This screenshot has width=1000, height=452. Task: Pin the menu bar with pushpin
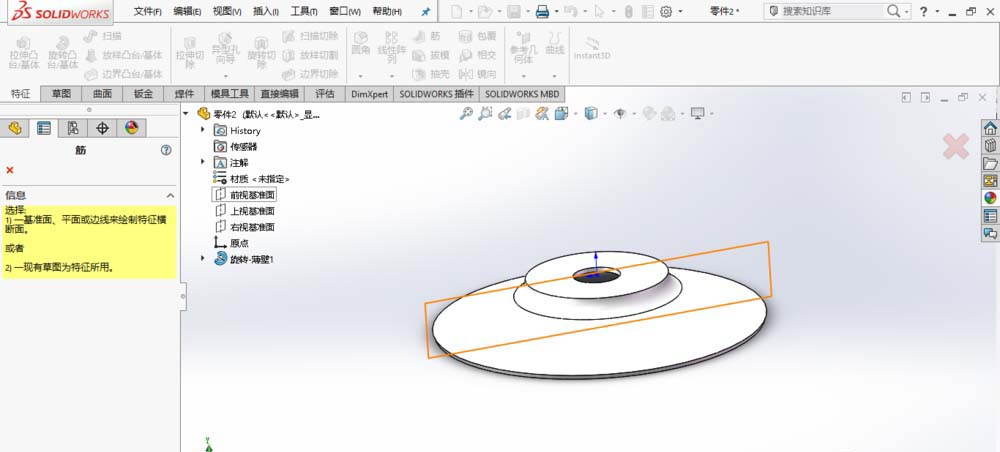(425, 12)
